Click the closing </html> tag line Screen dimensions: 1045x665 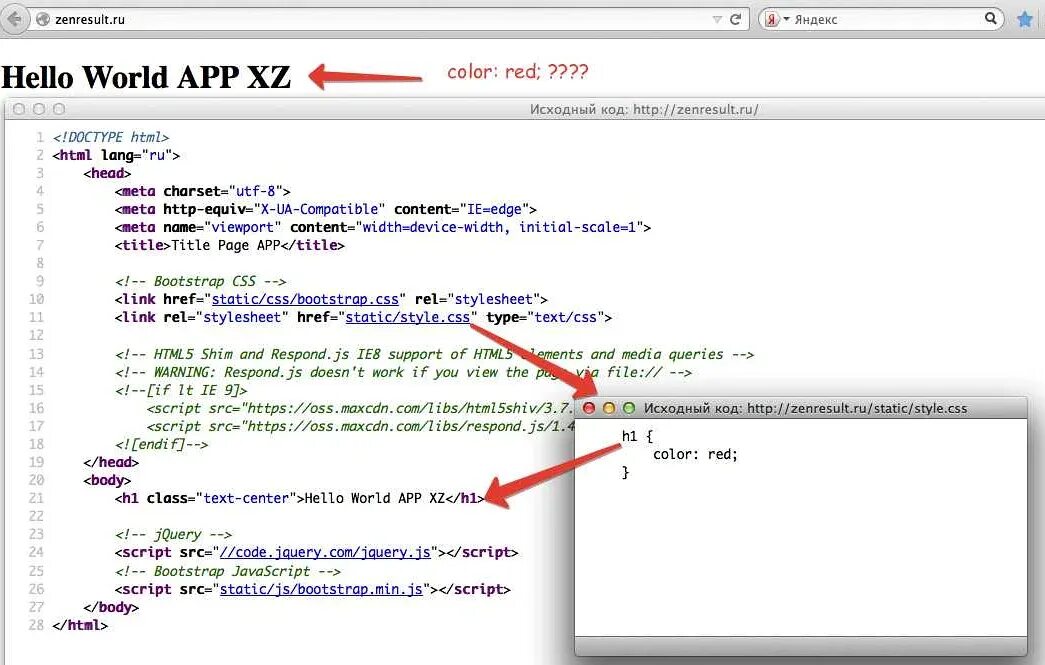click(x=80, y=625)
